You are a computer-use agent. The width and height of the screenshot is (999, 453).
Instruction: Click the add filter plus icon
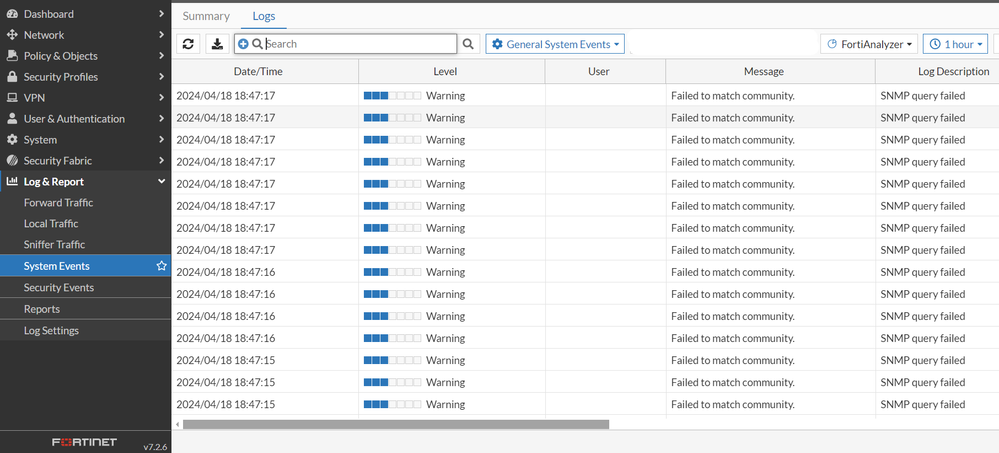point(243,44)
